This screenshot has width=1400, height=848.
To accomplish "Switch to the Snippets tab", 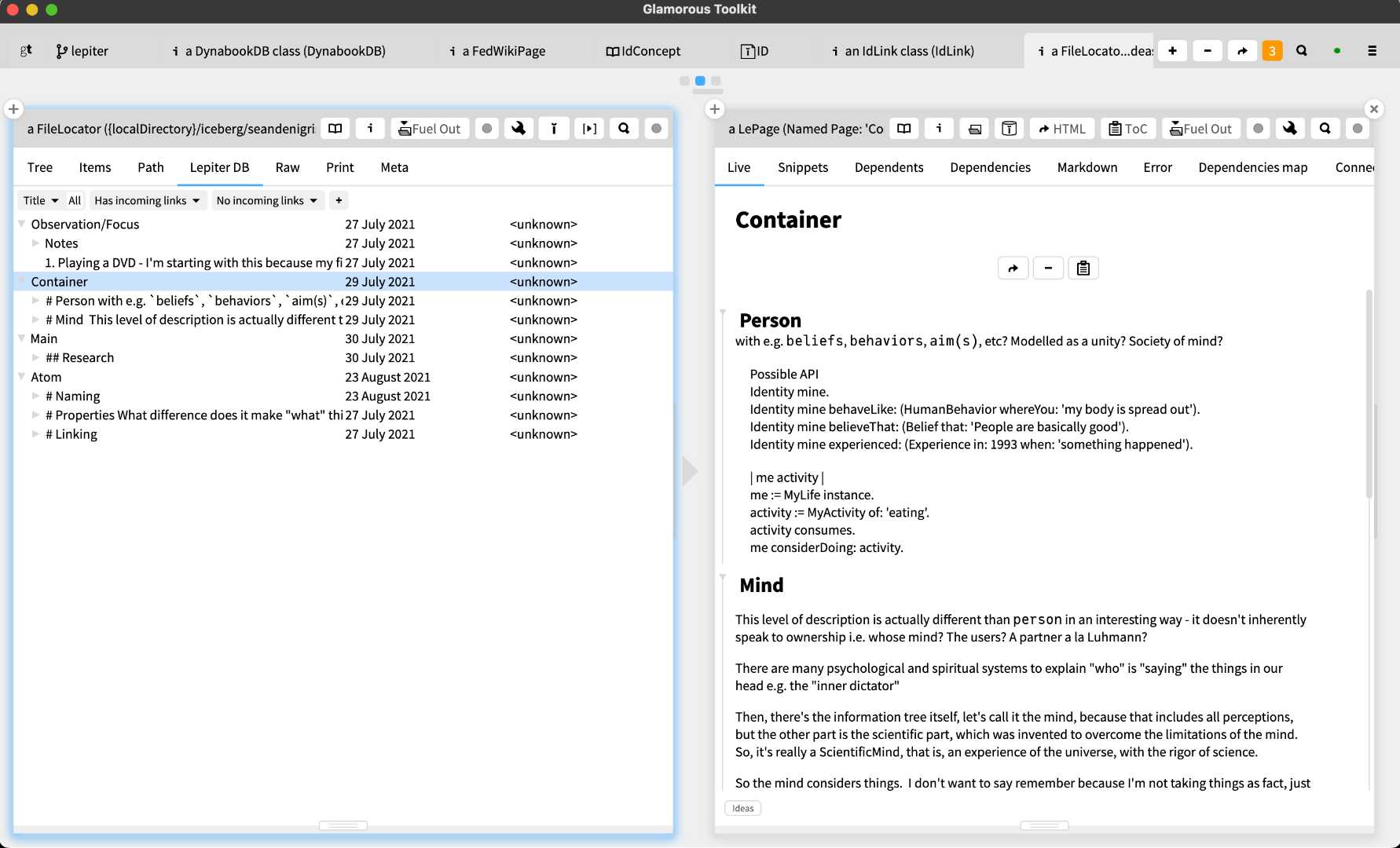I will click(803, 167).
